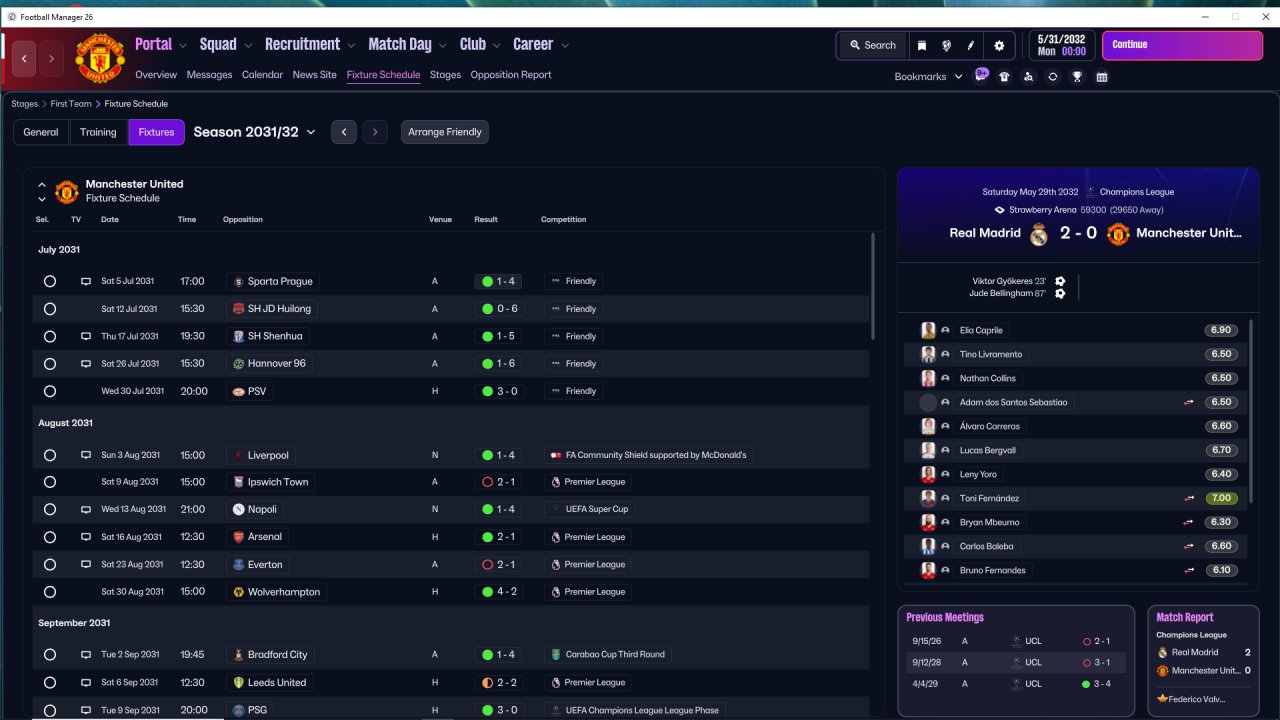Click Manchester United crest in match panel
This screenshot has width=1280, height=720.
(1118, 234)
